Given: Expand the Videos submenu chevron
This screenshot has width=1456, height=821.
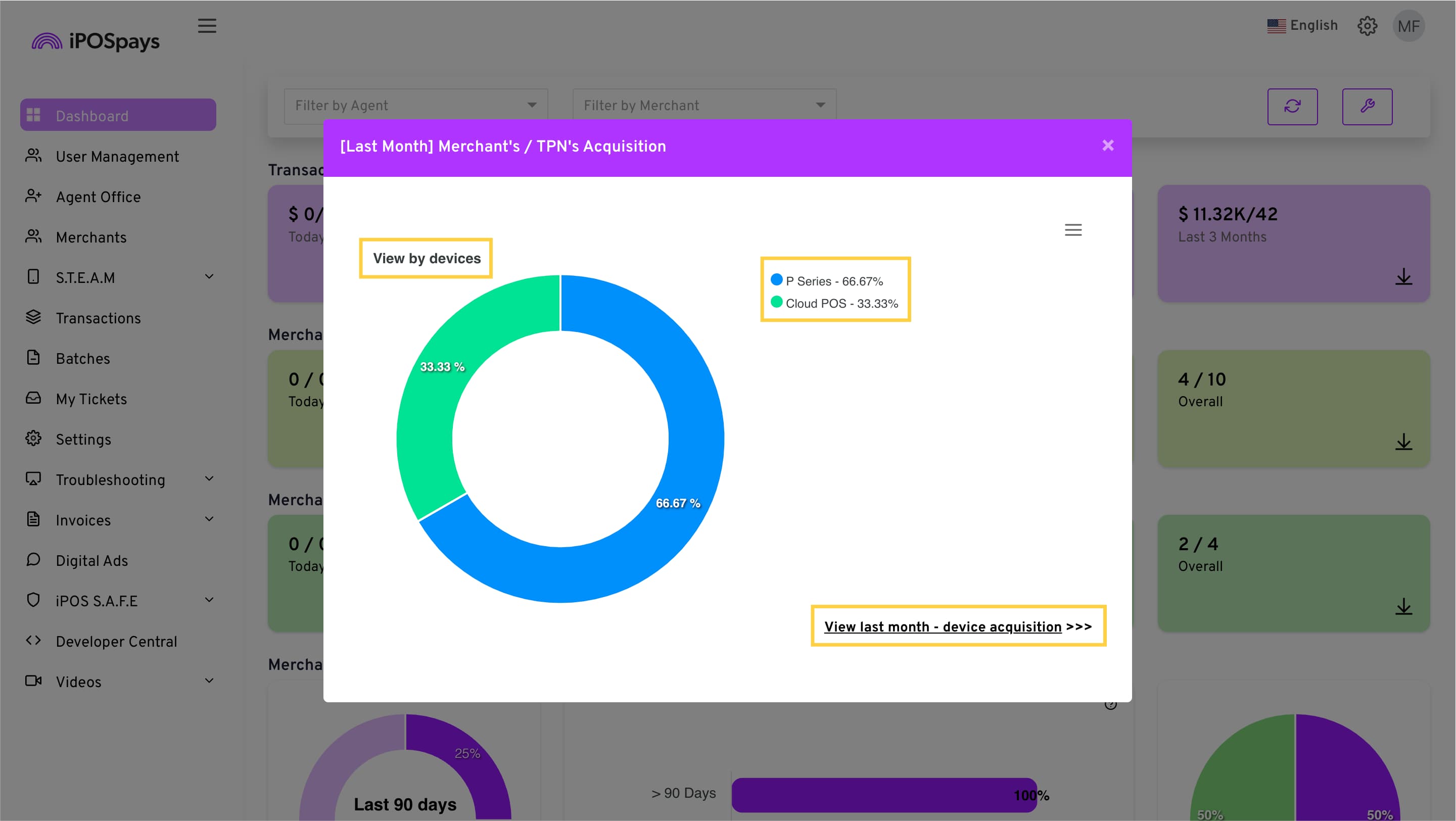Looking at the screenshot, I should [x=209, y=681].
